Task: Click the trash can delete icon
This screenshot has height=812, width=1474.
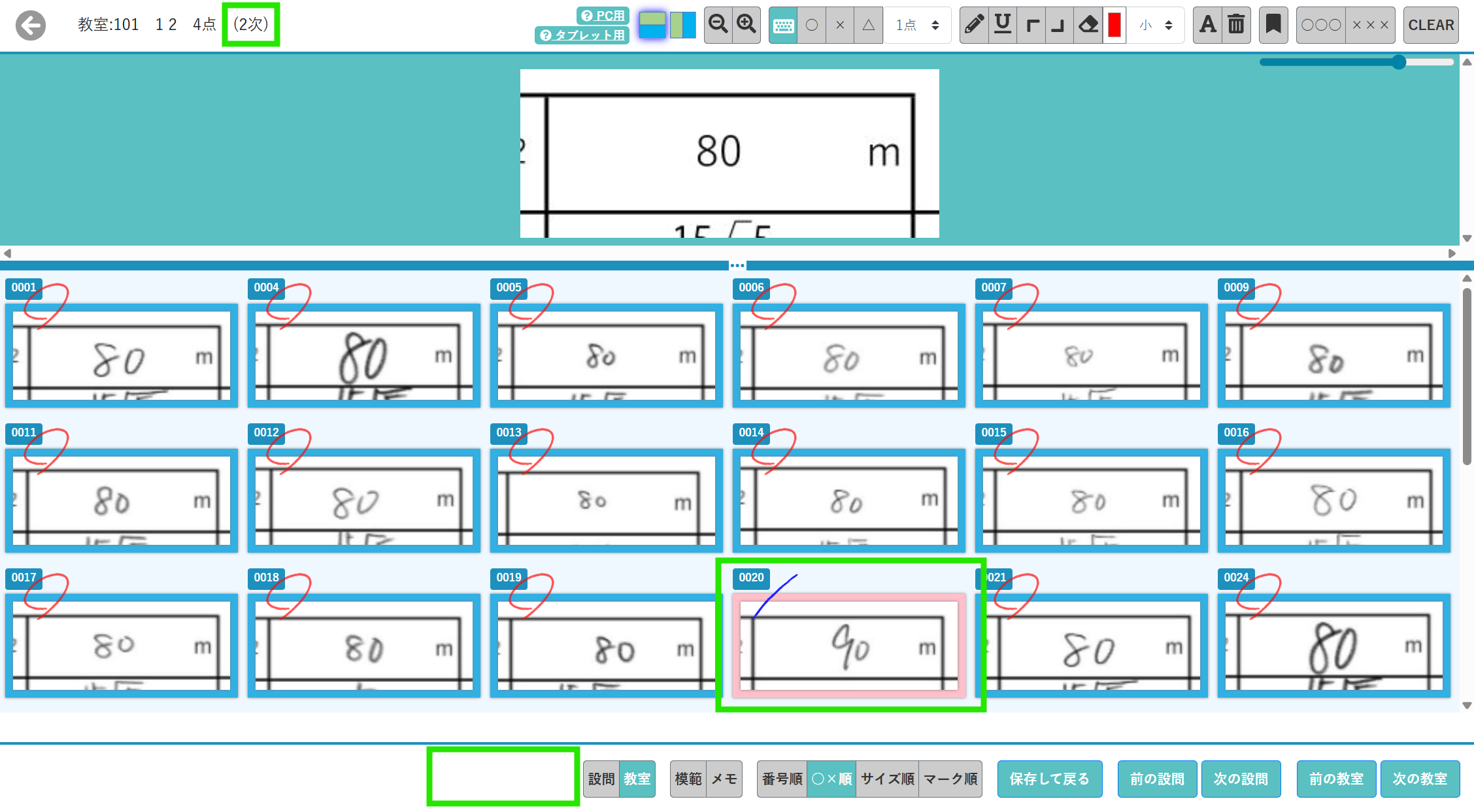Action: coord(1236,25)
